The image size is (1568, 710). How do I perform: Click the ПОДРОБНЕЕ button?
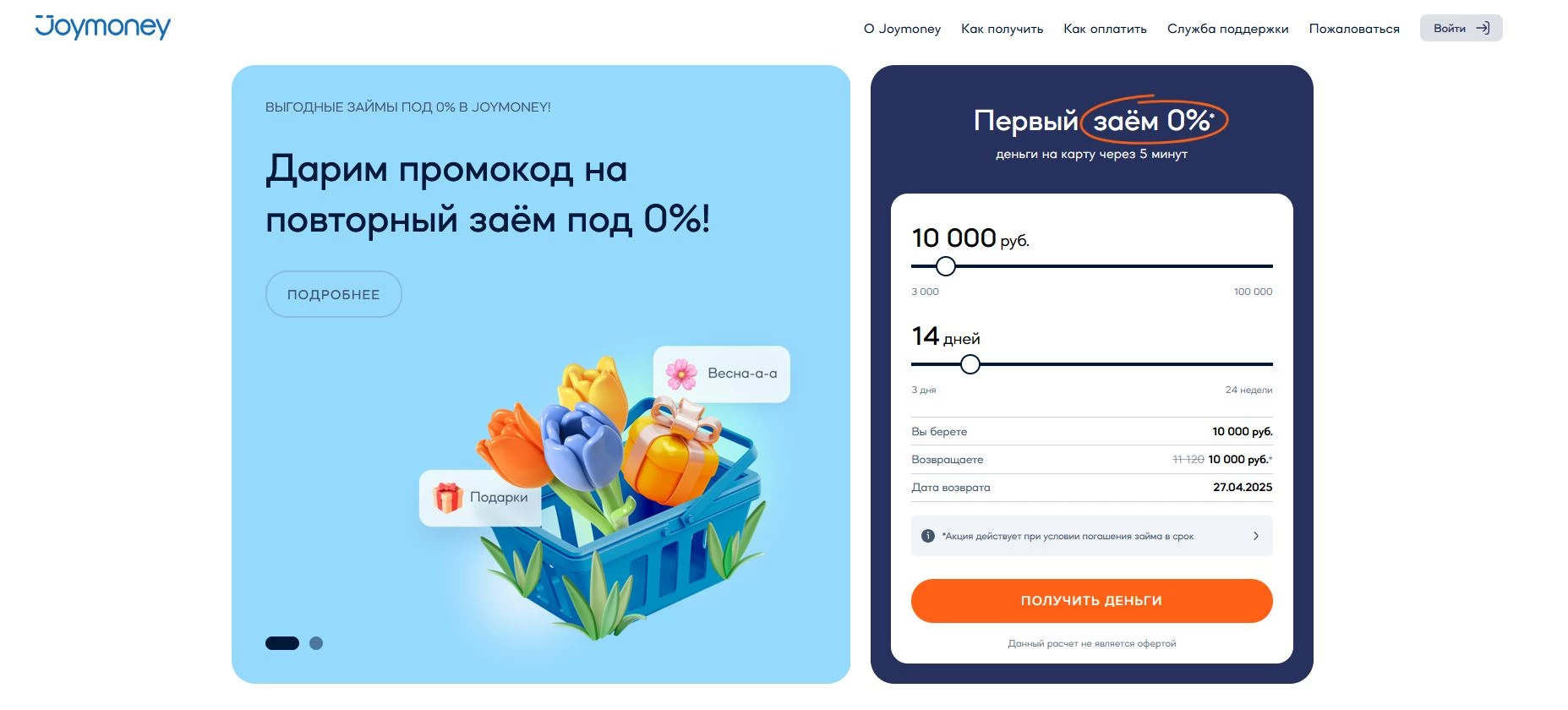pos(333,293)
